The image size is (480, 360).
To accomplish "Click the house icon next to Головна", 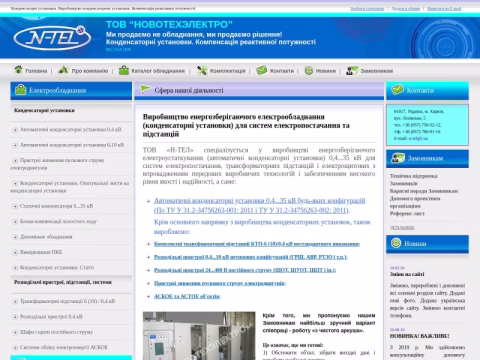I will [18, 69].
